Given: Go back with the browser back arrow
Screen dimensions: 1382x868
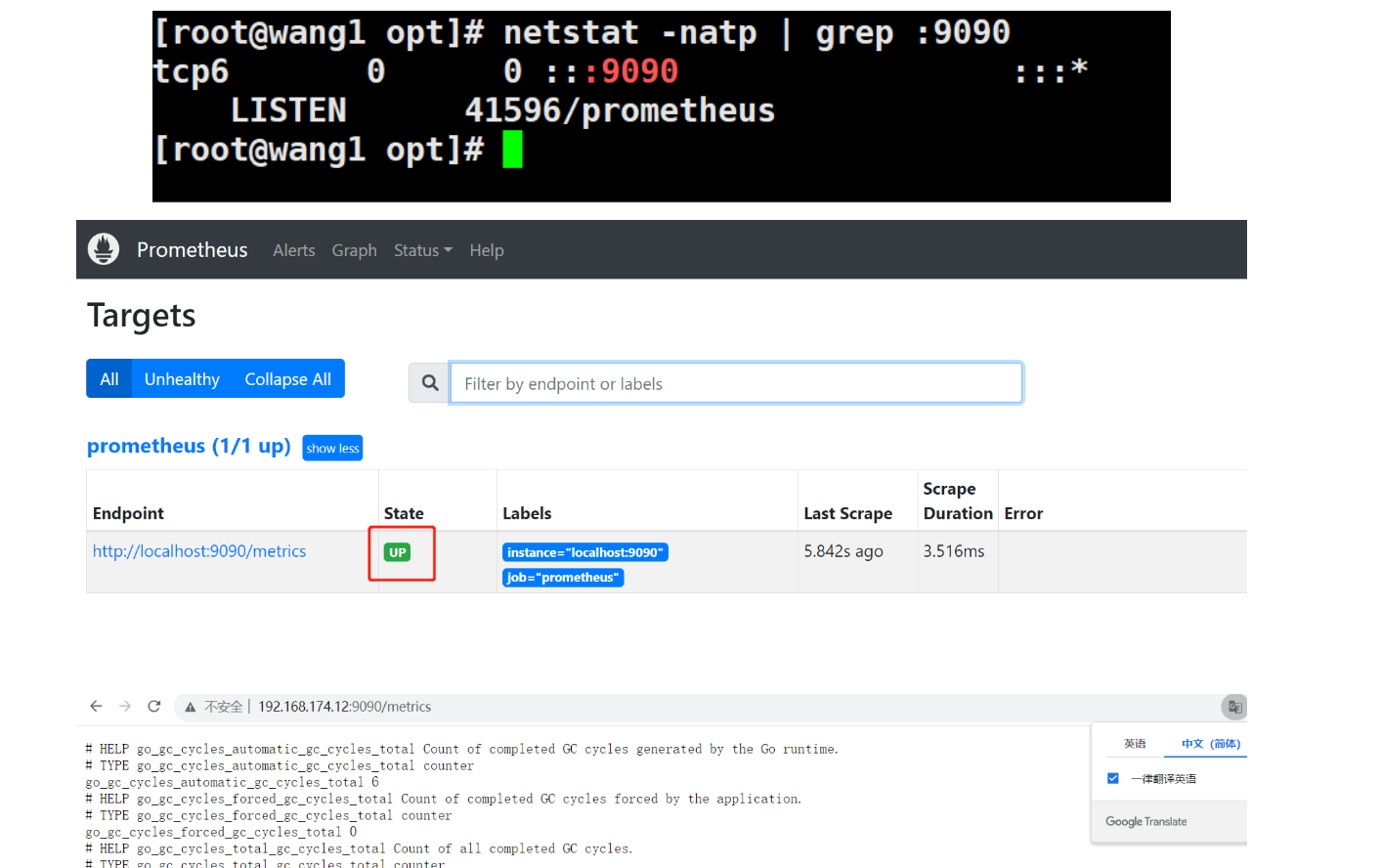Looking at the screenshot, I should (96, 706).
